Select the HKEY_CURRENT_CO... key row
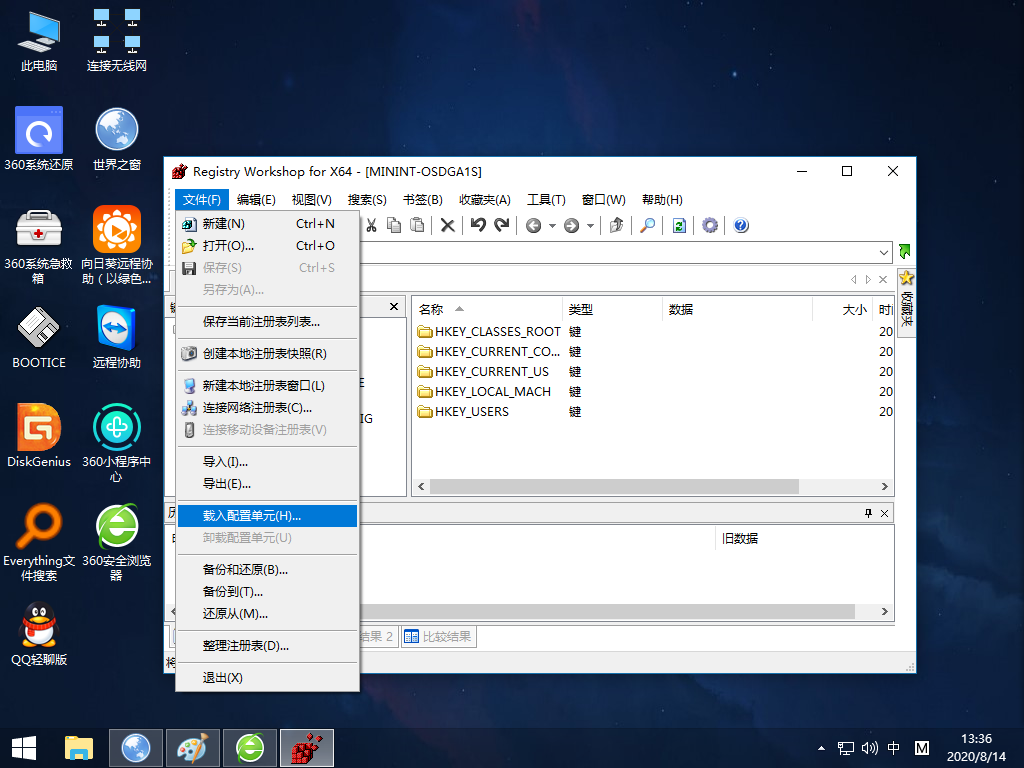Viewport: 1024px width, 768px height. tap(654, 352)
